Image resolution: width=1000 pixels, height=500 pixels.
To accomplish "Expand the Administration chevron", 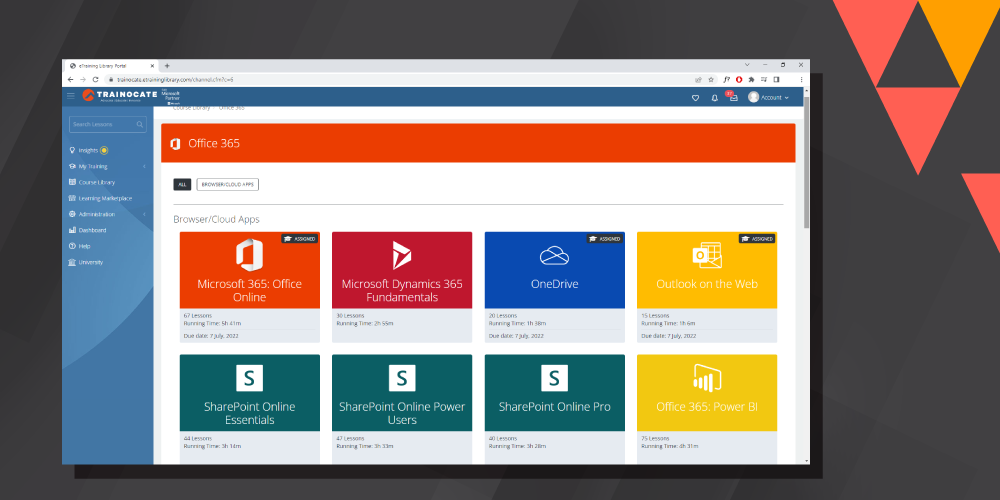I will coord(144,214).
